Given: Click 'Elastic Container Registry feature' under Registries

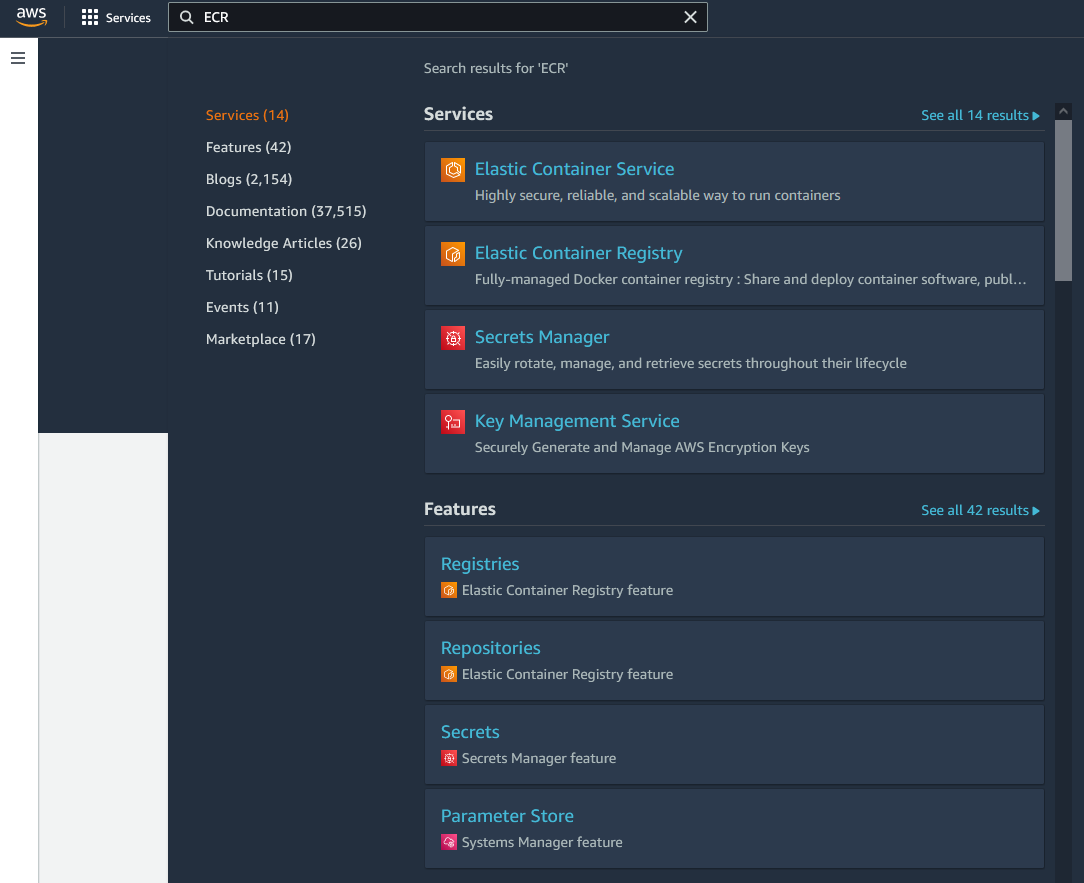Looking at the screenshot, I should pos(567,590).
